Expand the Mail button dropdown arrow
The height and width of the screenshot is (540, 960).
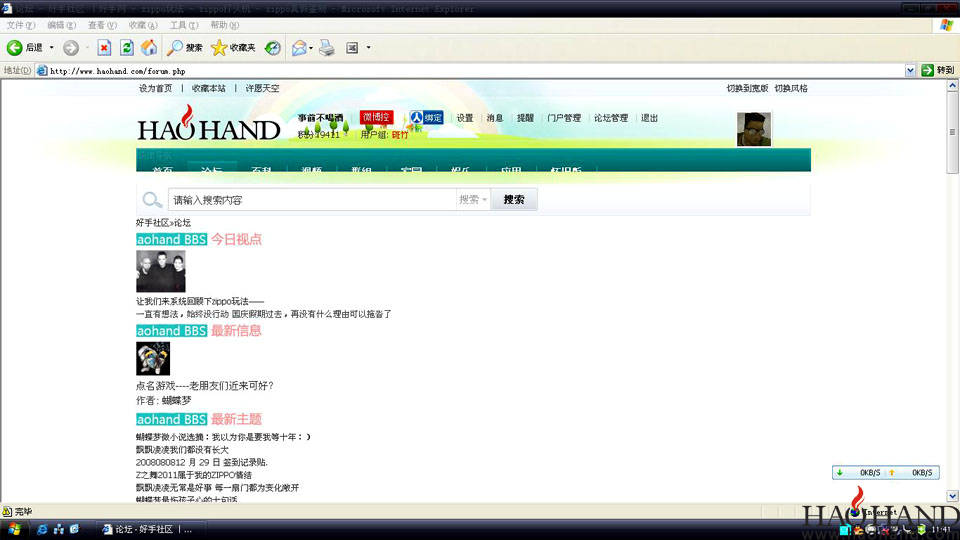click(311, 48)
